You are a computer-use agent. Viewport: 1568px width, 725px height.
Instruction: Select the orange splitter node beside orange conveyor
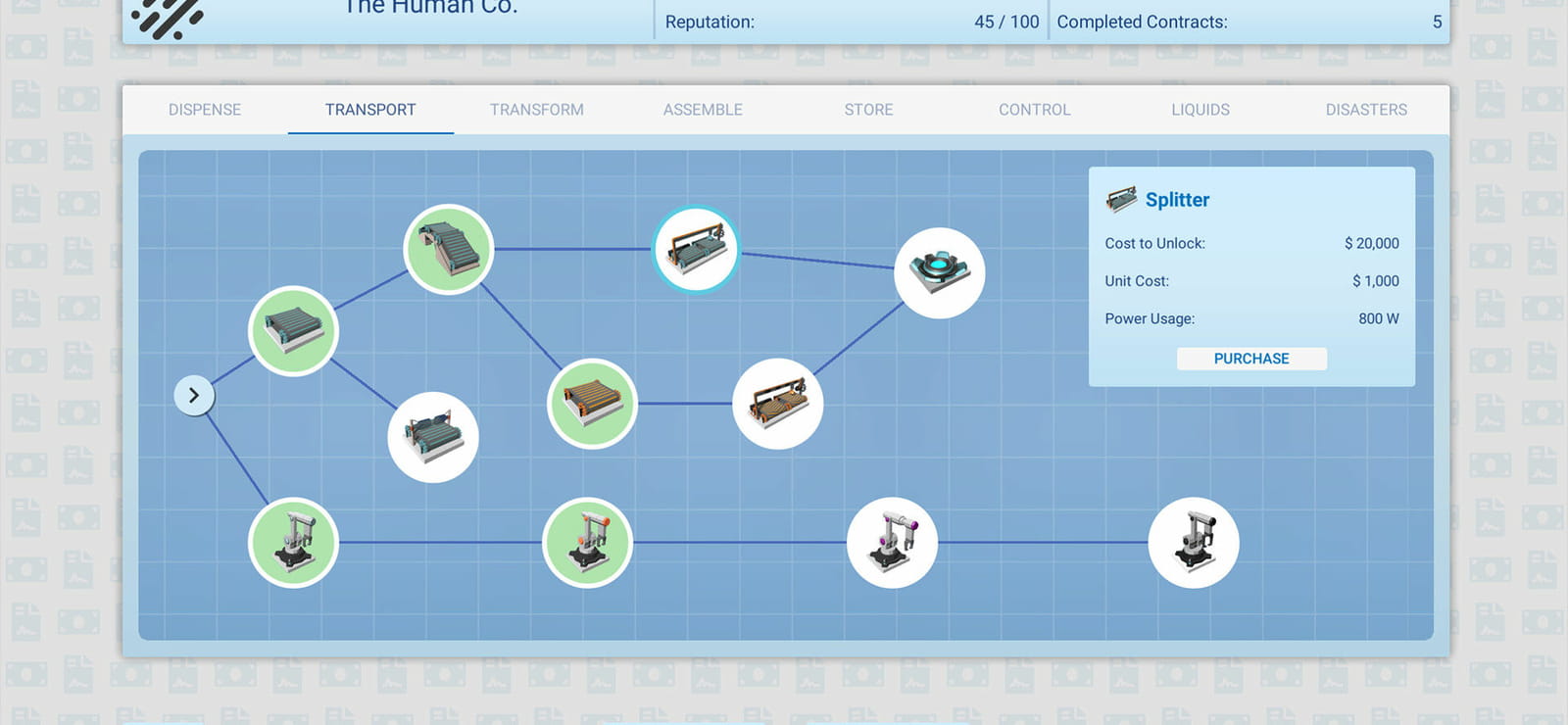click(x=778, y=404)
